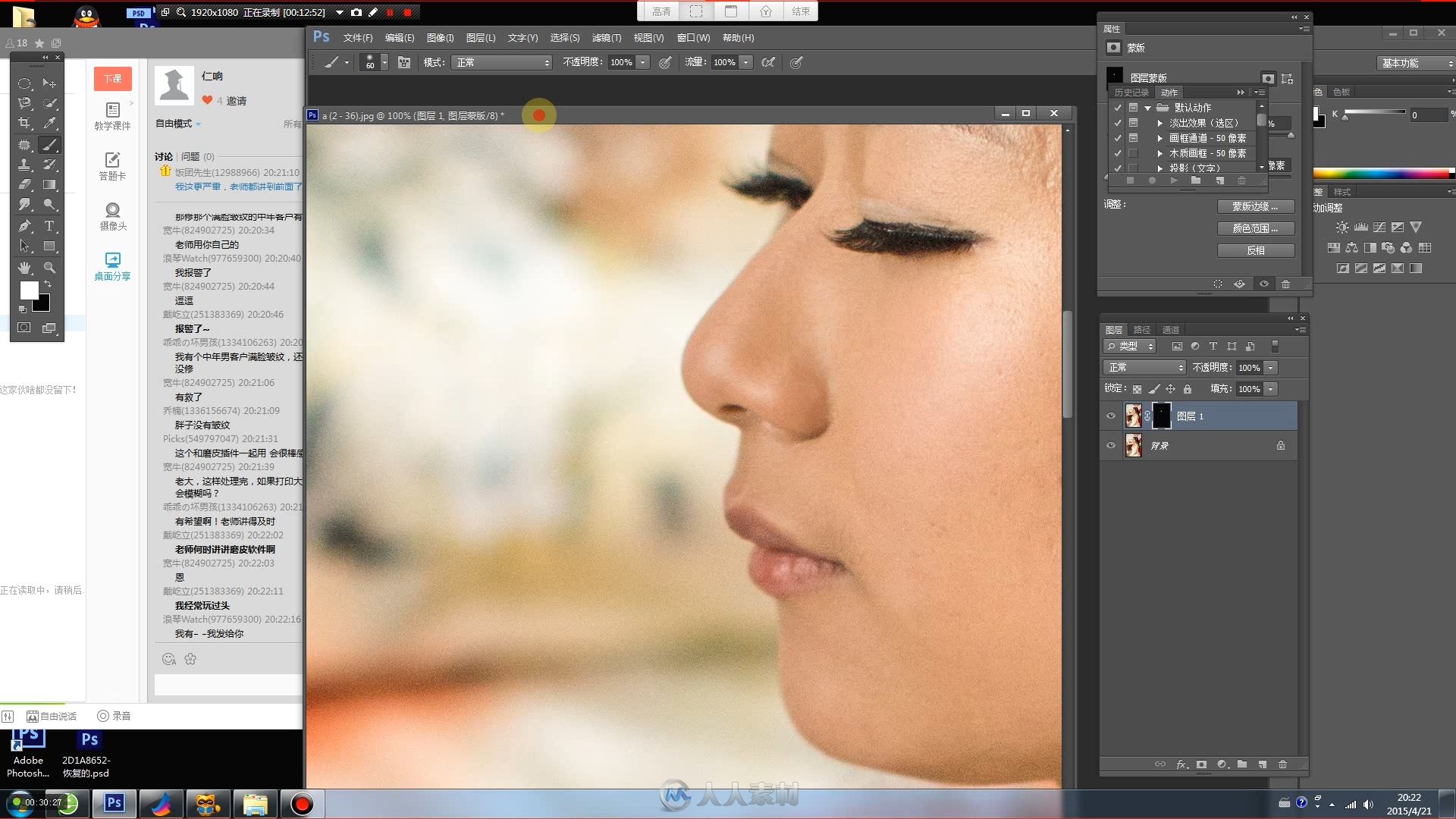This screenshot has width=1456, height=819.
Task: Select the Pen tool
Action: coord(24,226)
